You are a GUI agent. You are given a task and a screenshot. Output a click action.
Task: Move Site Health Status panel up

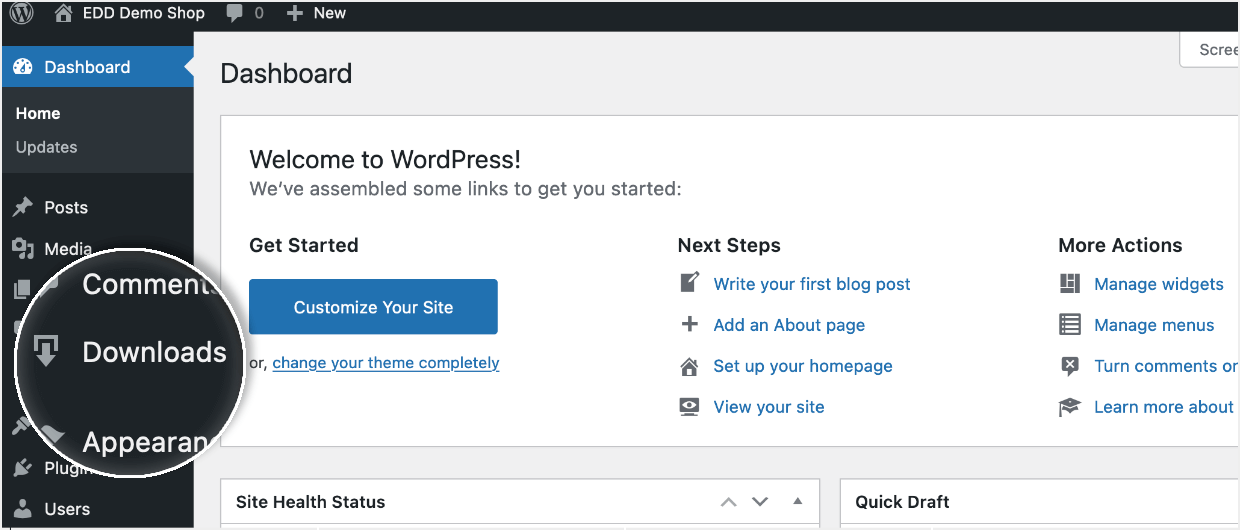pos(729,501)
